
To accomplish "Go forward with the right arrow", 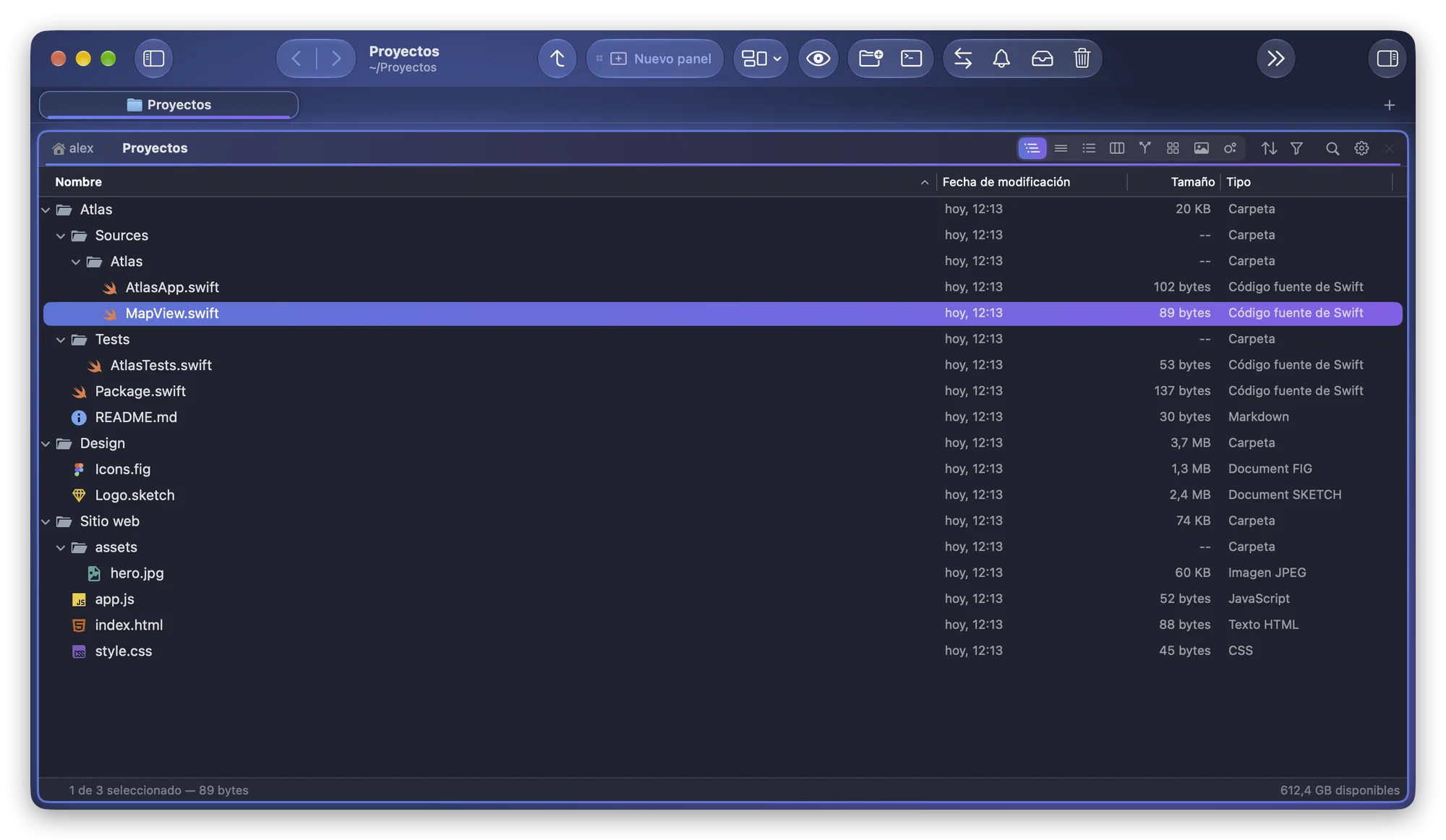I will tap(336, 59).
